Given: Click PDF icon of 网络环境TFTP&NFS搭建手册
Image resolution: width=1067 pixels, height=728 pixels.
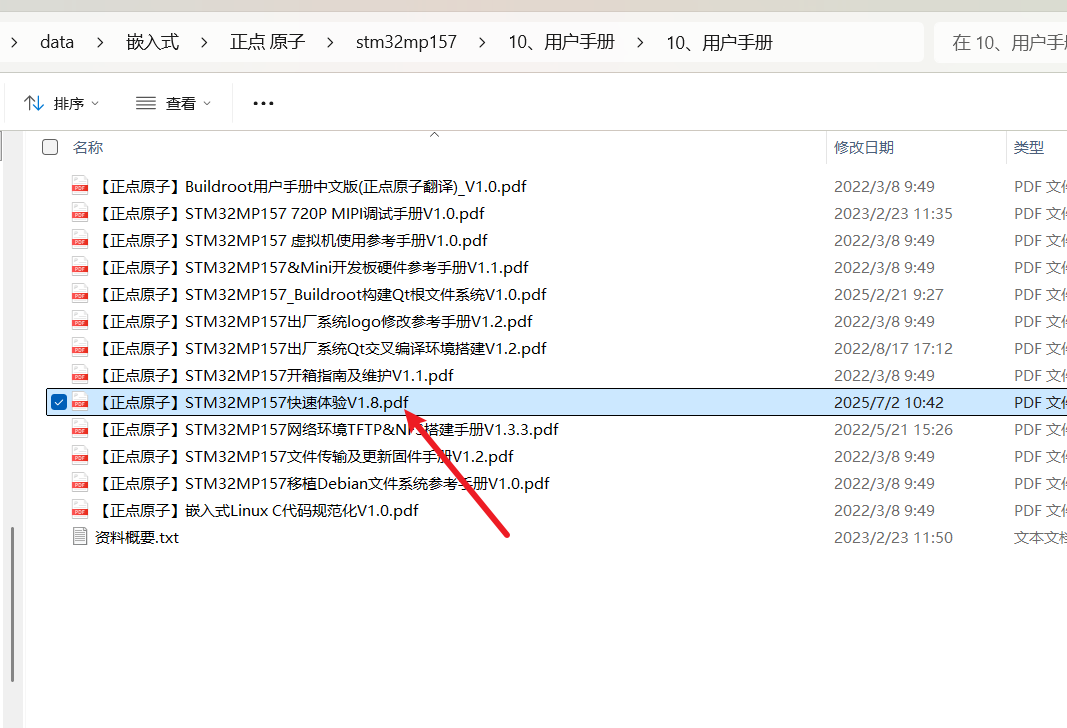Looking at the screenshot, I should click(x=80, y=429).
